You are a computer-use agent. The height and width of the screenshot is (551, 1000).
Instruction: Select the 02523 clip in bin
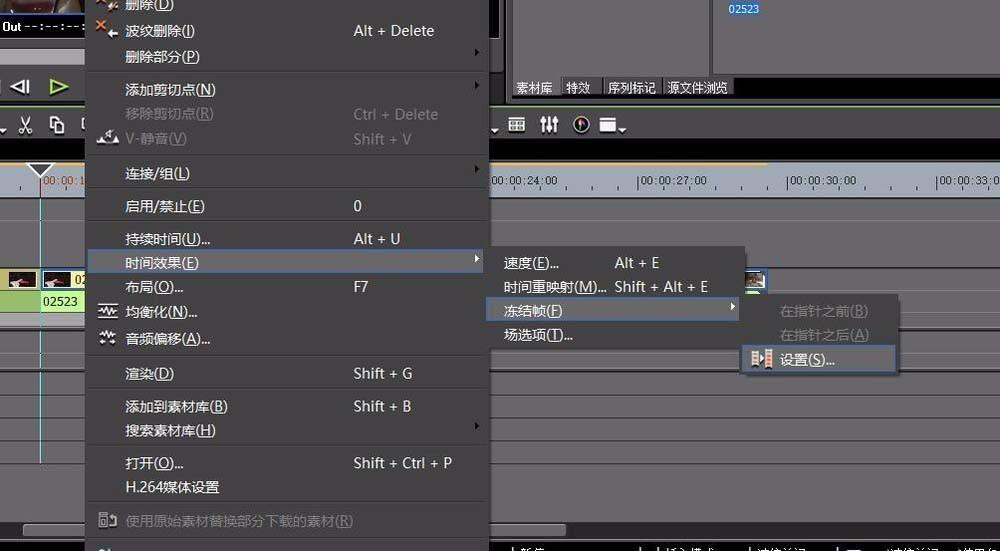pos(744,9)
